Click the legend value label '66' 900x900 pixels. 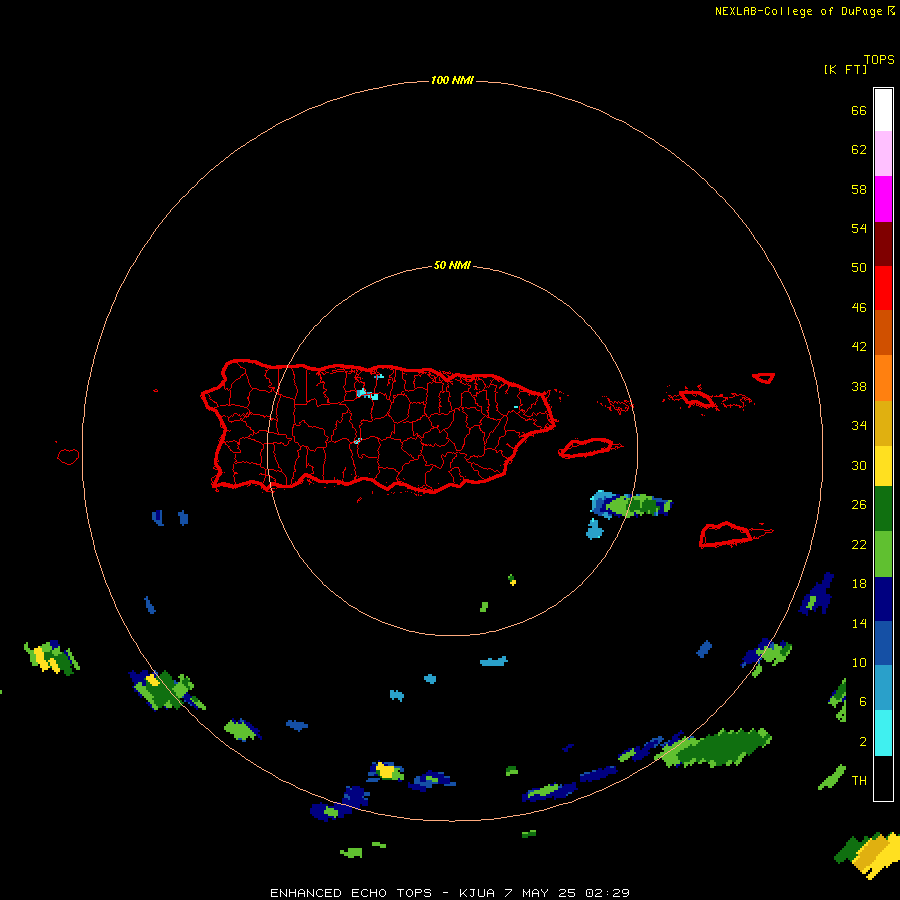[x=859, y=111]
